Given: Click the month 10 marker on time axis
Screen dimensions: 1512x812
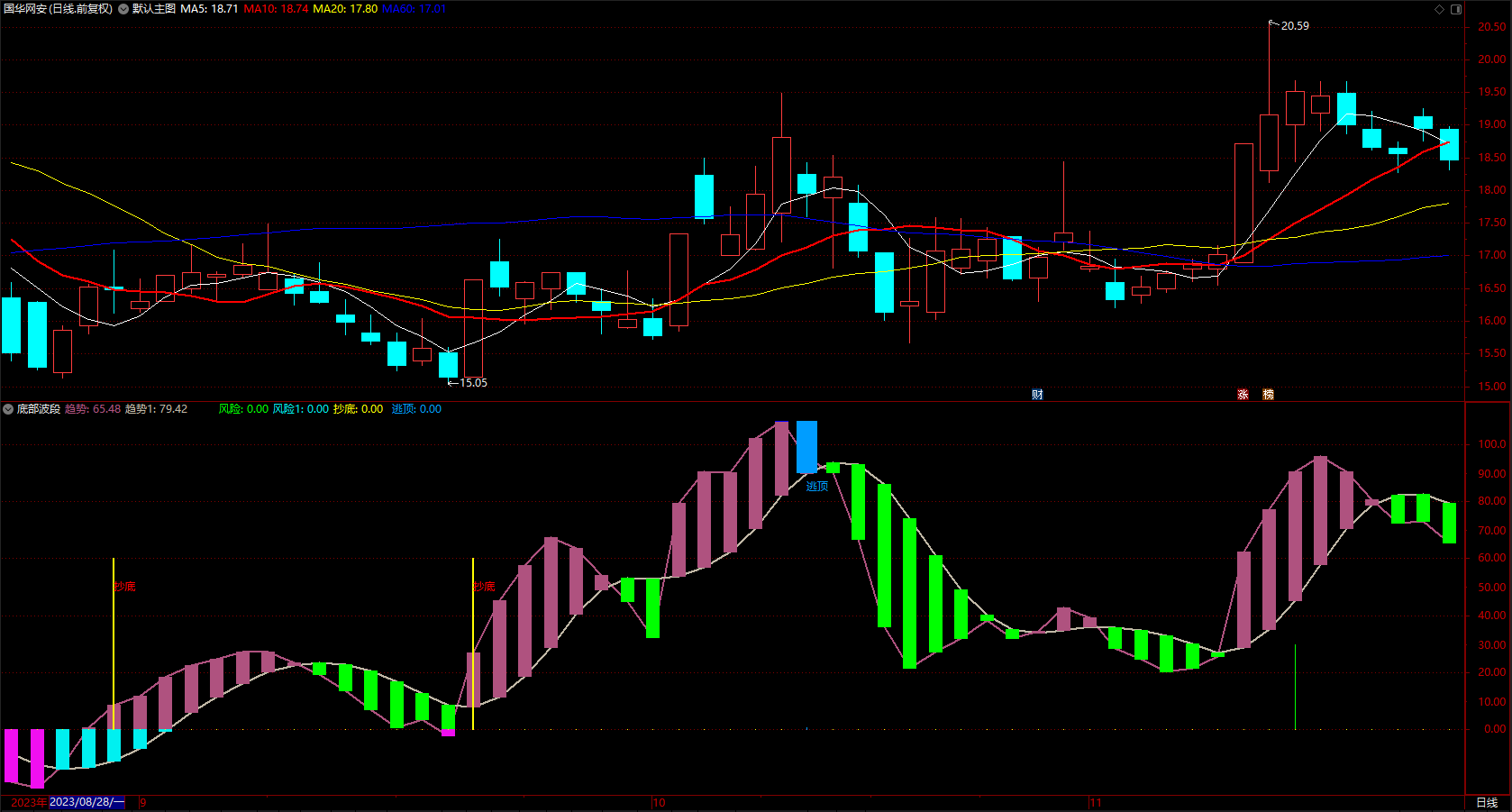Looking at the screenshot, I should point(659,803).
